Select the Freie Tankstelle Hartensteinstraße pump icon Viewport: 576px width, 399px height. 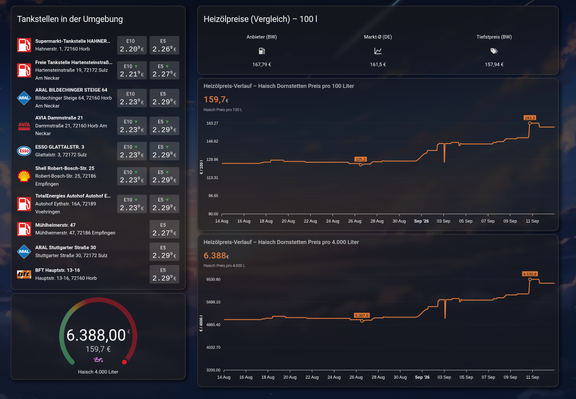[x=24, y=70]
